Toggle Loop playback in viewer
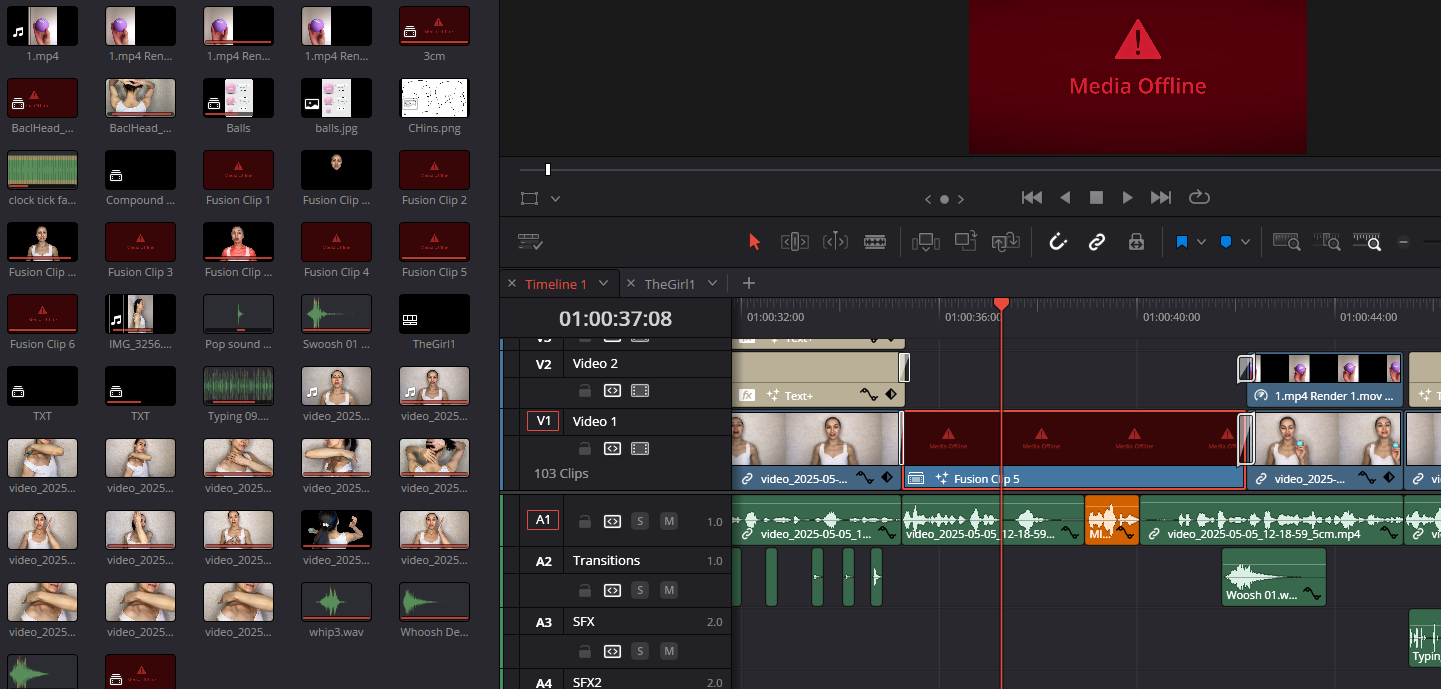This screenshot has width=1441, height=689. [x=1199, y=198]
